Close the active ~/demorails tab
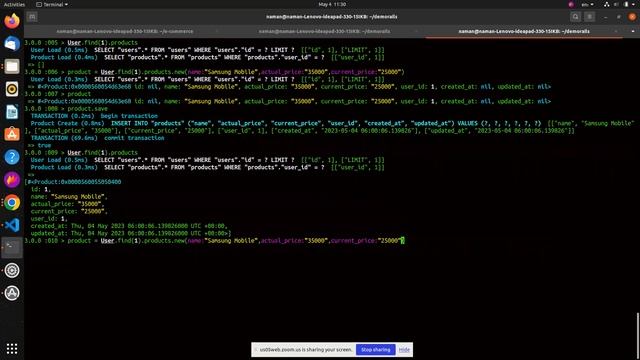This screenshot has width=640, height=360. pyautogui.click(x=616, y=31)
